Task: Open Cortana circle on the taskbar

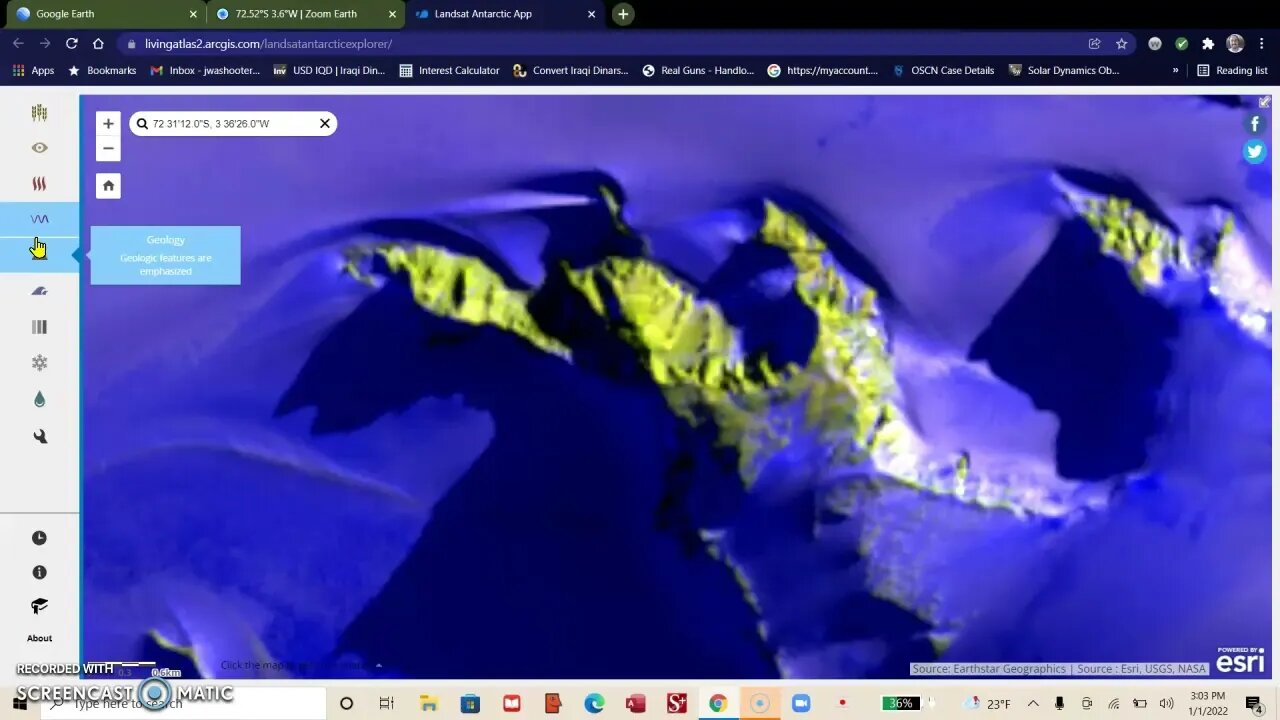Action: tap(346, 704)
